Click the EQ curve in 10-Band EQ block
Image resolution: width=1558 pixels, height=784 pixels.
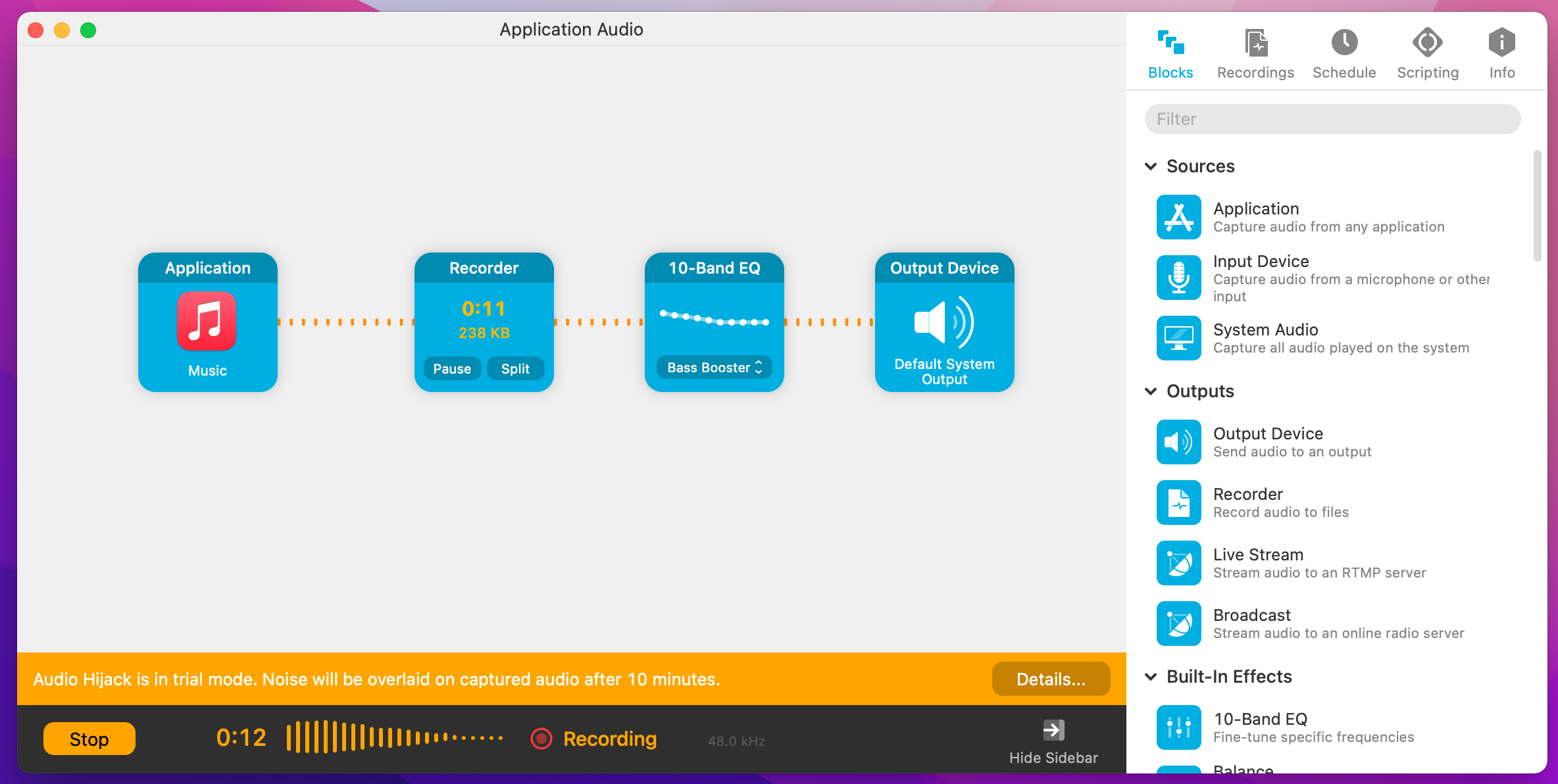pos(715,318)
